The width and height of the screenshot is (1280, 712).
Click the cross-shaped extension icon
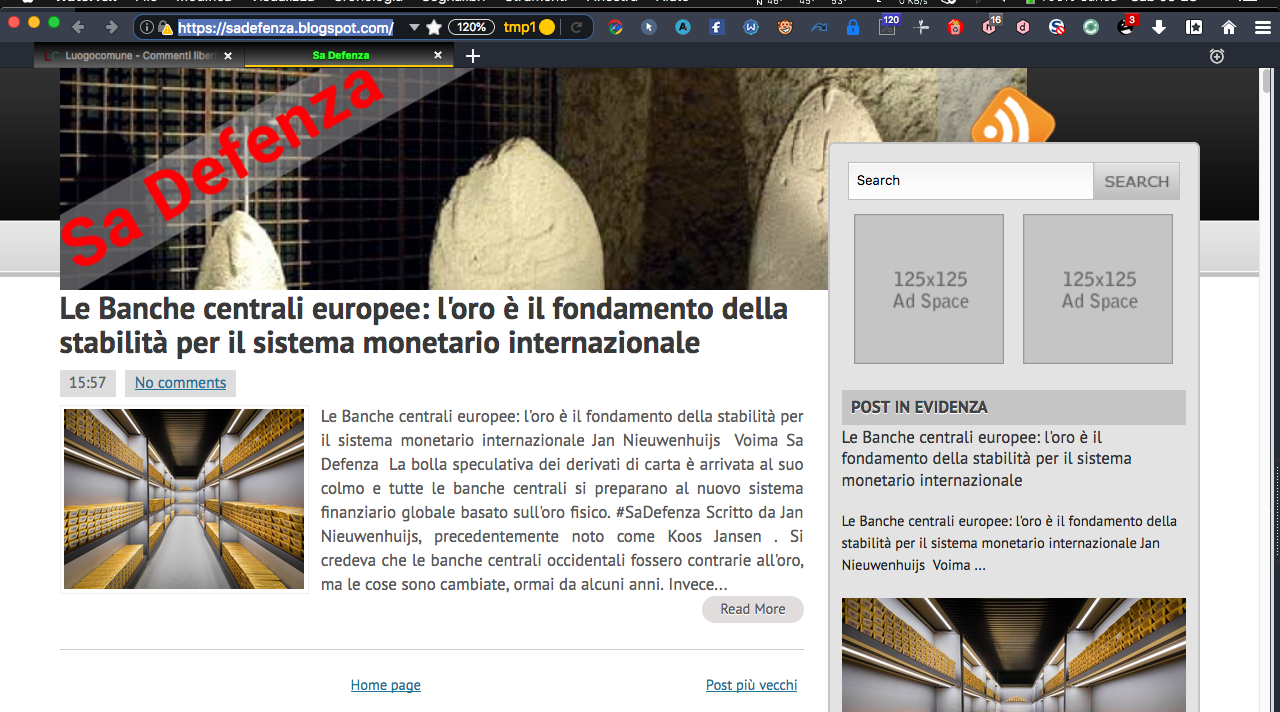click(x=922, y=27)
